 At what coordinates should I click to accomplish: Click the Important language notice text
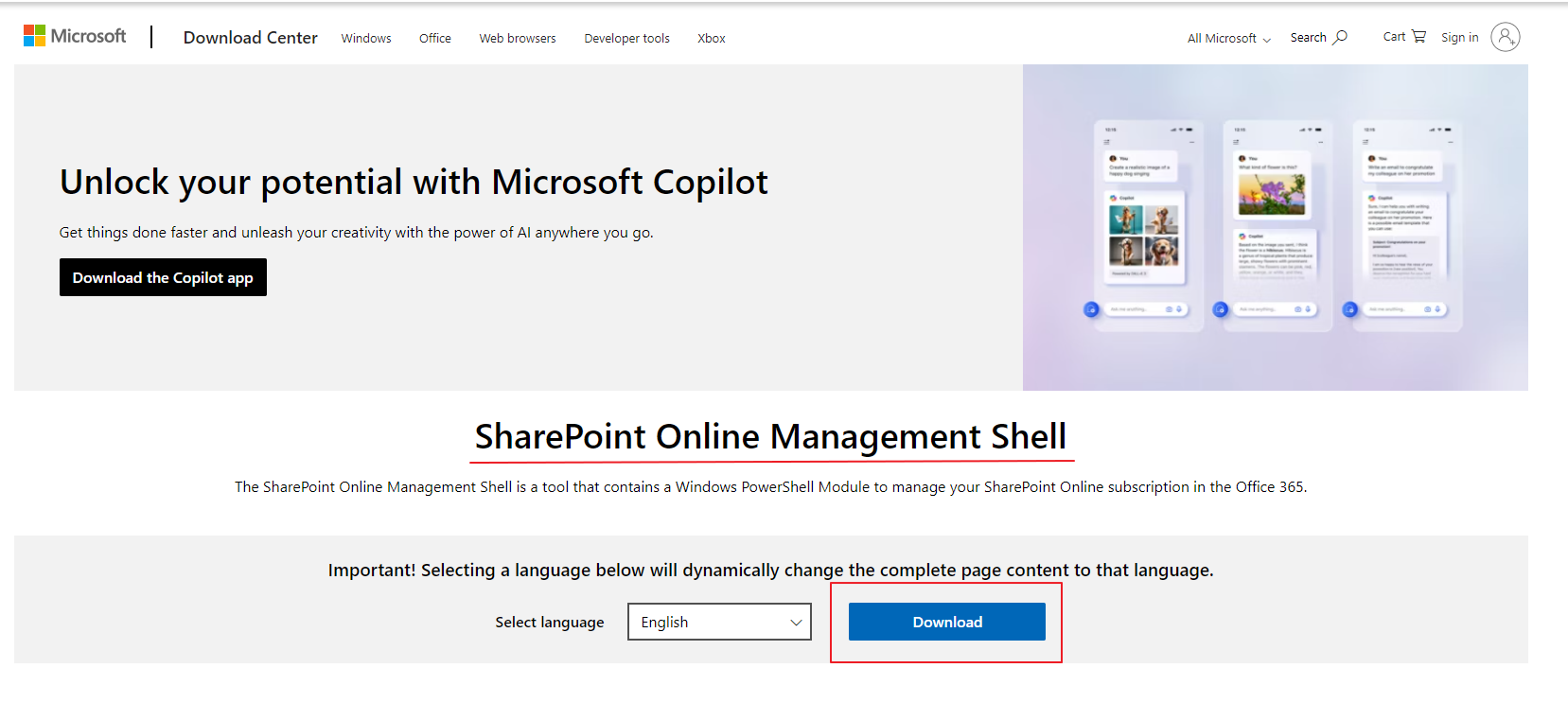tap(770, 570)
